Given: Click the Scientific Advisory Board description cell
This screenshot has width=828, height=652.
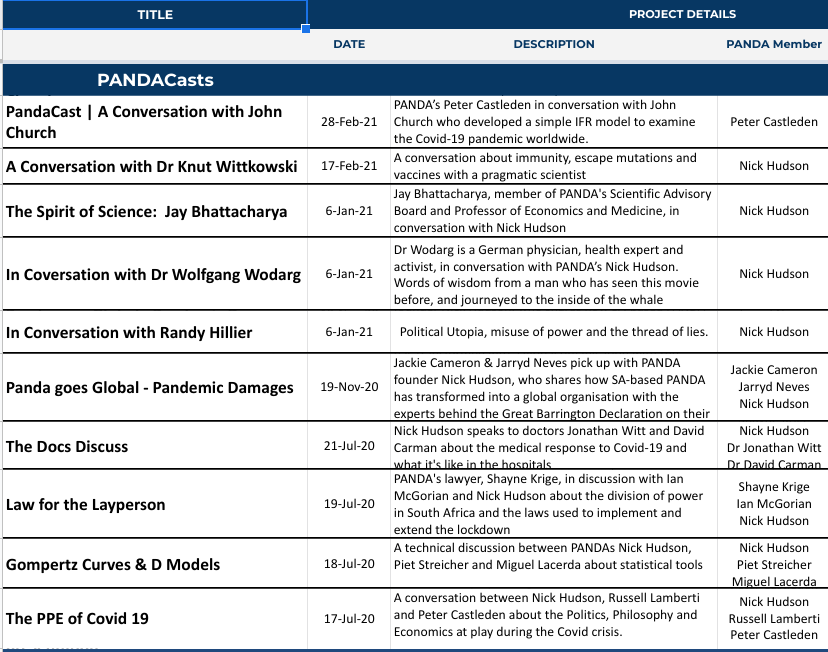Looking at the screenshot, I should pos(554,211).
